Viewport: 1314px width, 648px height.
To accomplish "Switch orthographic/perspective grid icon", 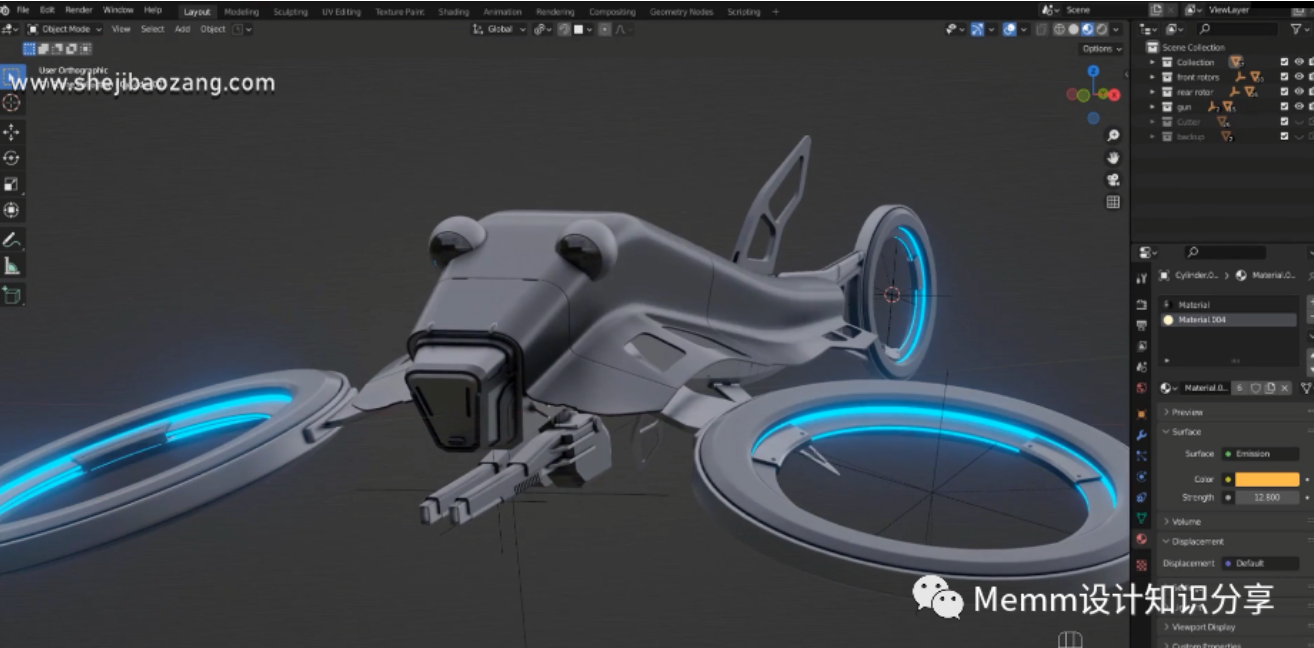I will [x=1113, y=202].
